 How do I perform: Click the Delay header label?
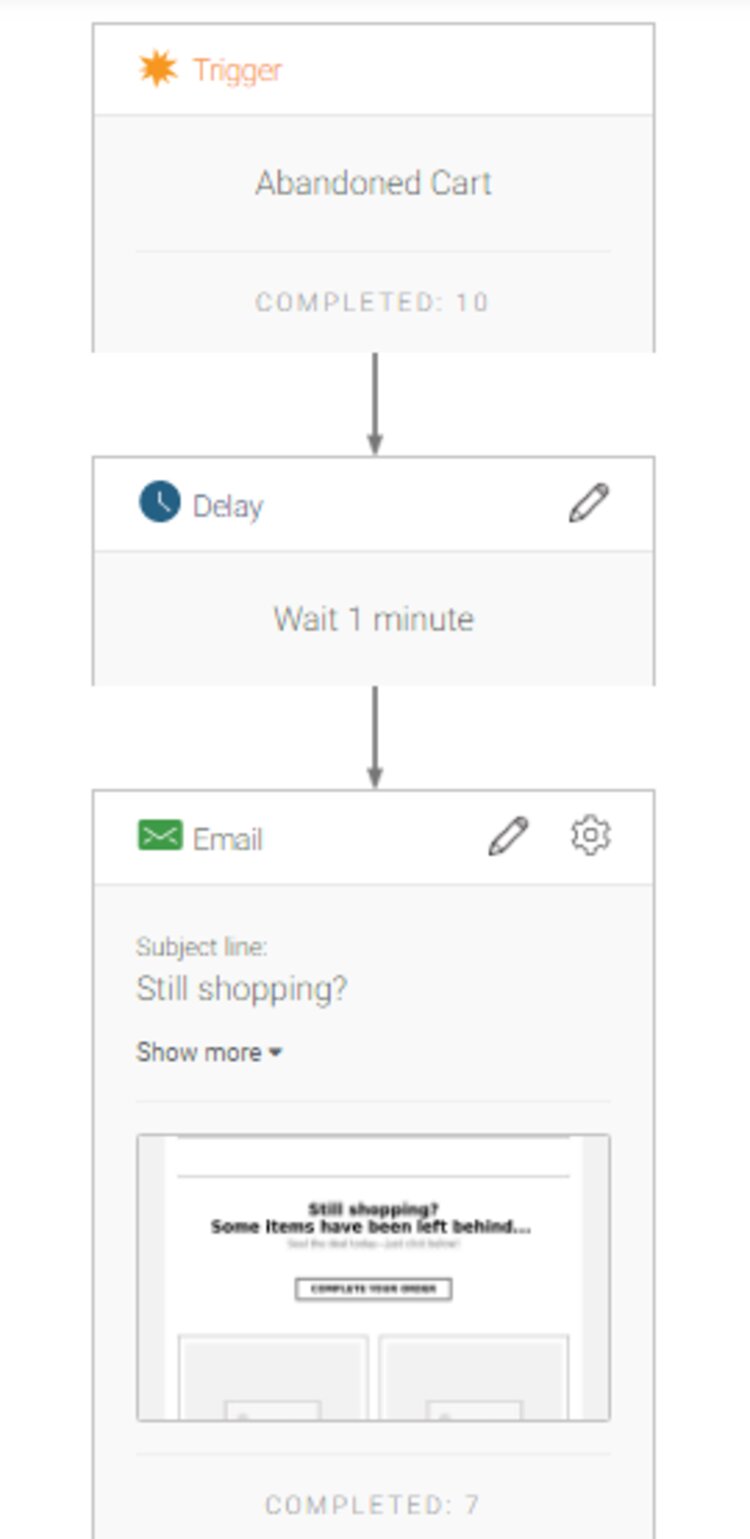point(228,506)
